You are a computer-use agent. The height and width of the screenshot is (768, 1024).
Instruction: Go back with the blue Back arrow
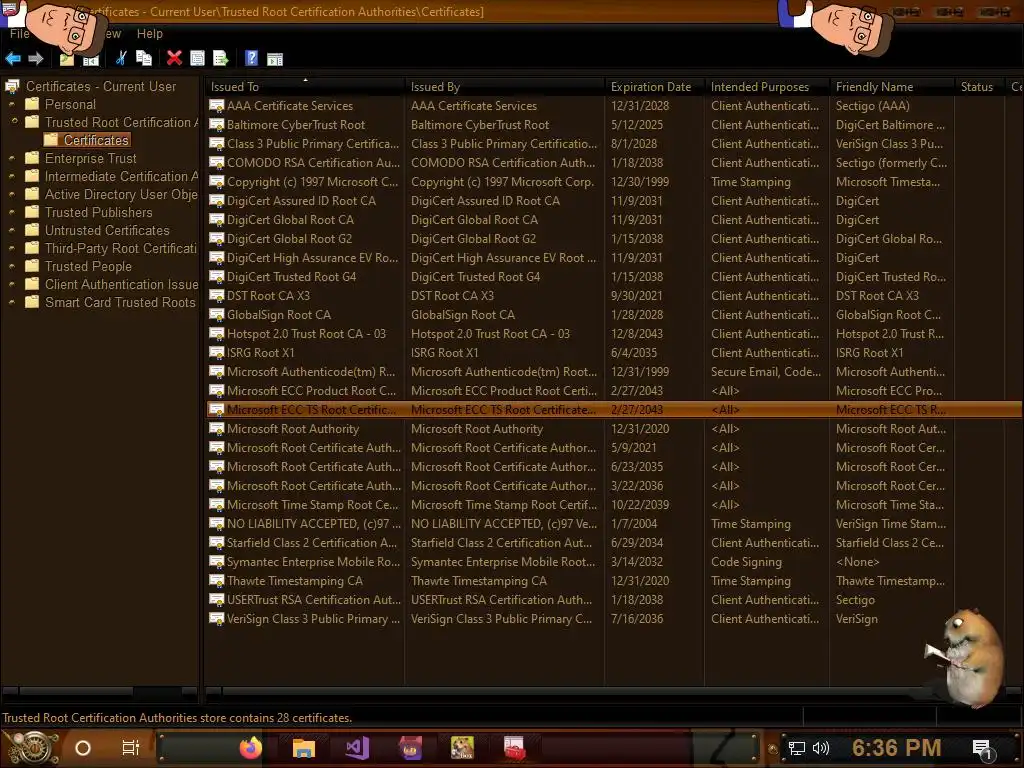point(12,59)
